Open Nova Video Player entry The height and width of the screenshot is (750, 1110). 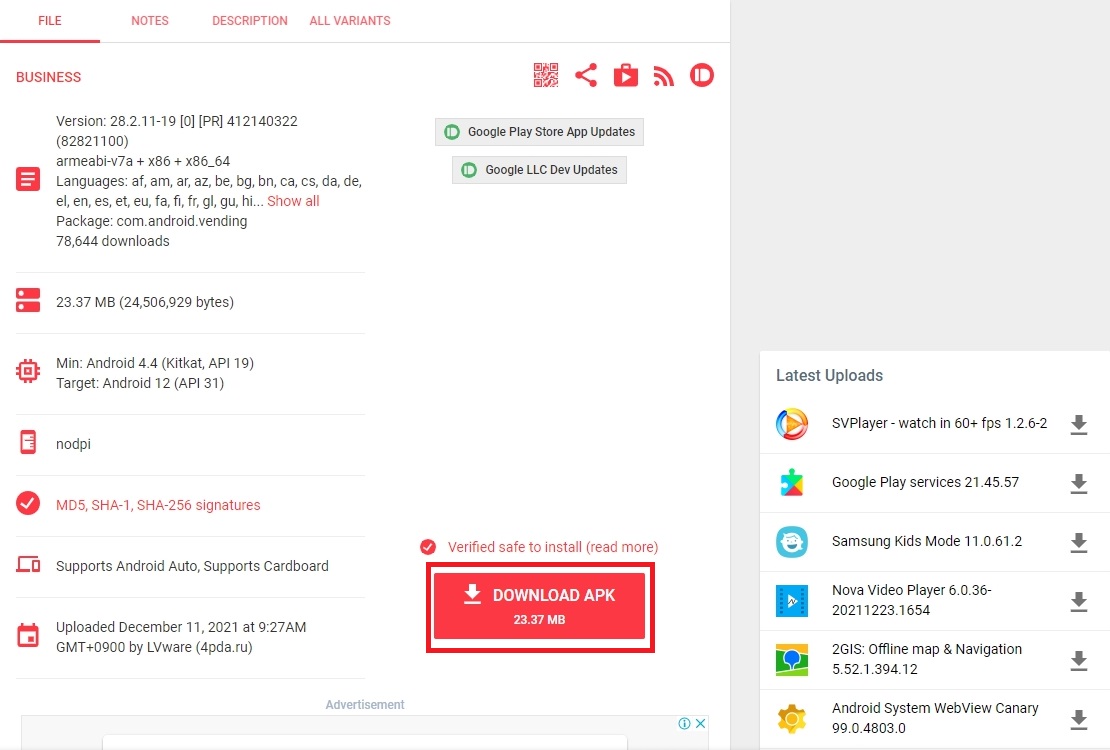[912, 600]
